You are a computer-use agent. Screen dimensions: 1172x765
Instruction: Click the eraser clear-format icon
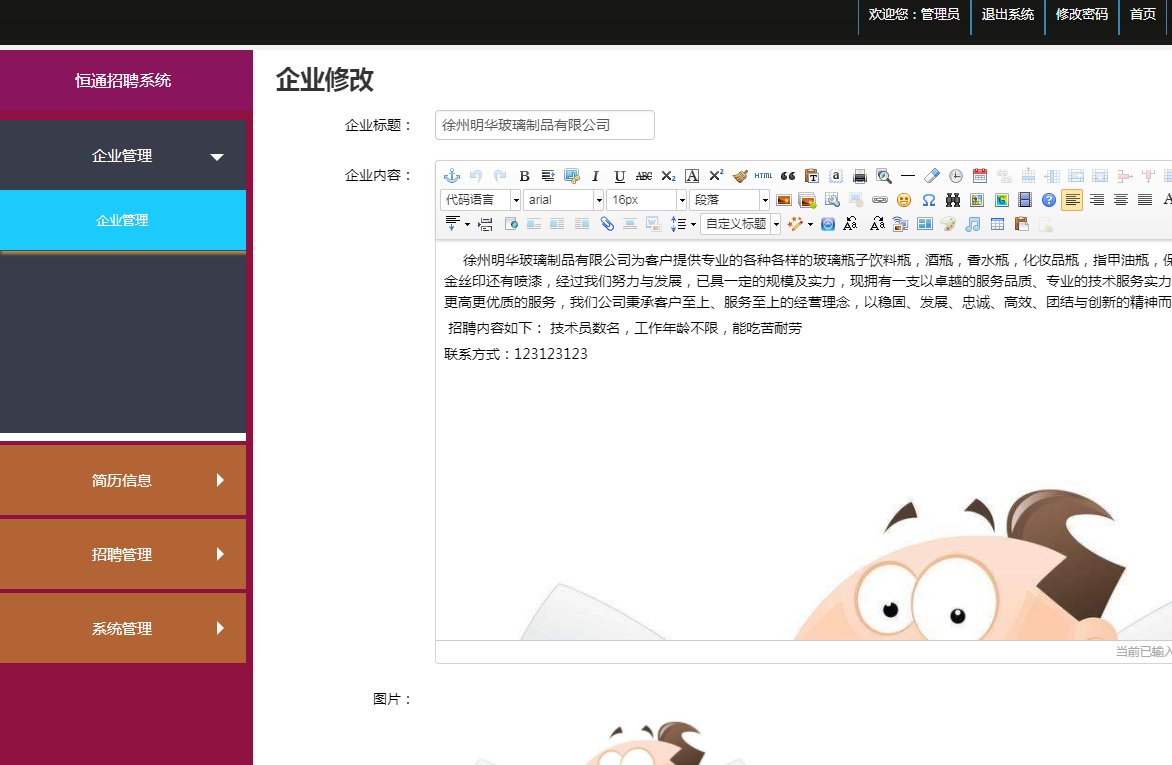point(931,176)
